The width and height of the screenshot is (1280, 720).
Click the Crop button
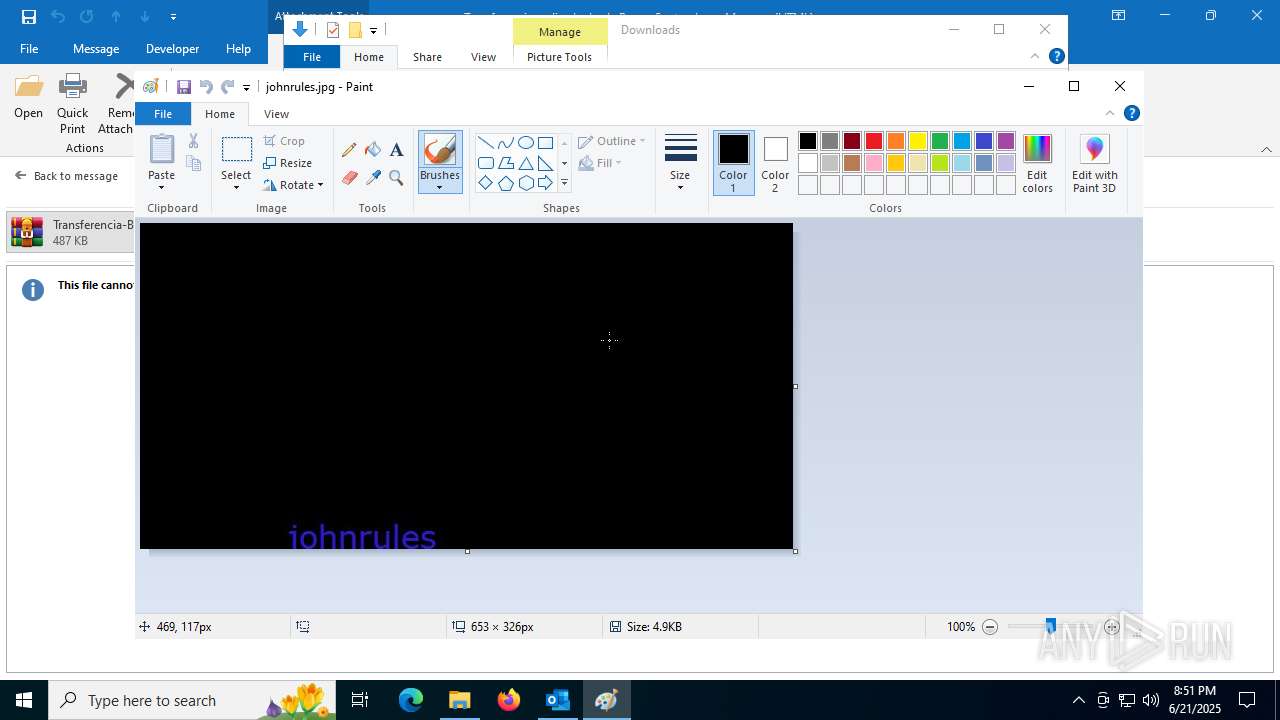coord(284,141)
